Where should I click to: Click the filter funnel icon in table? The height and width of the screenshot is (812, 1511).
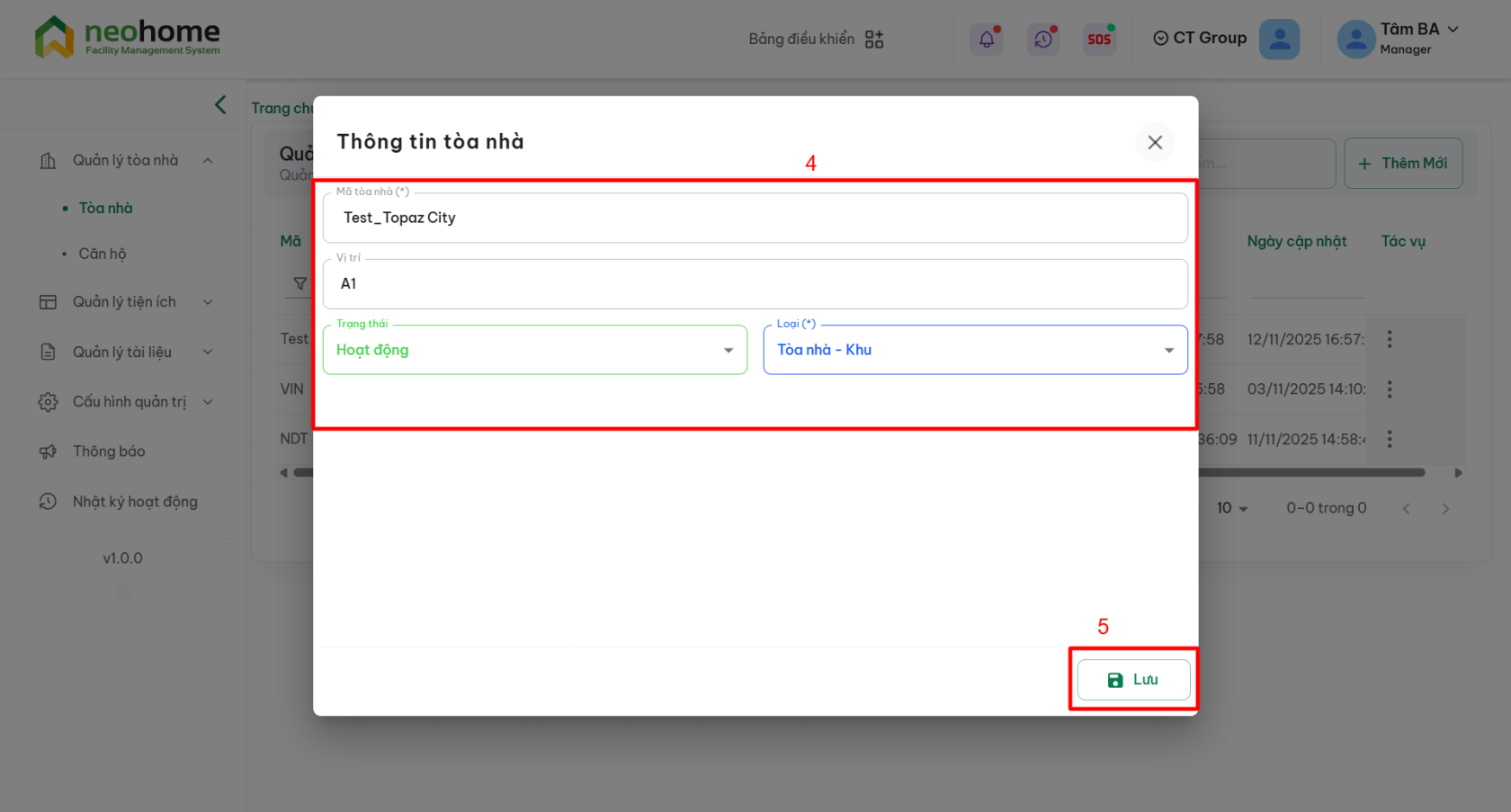coord(300,283)
